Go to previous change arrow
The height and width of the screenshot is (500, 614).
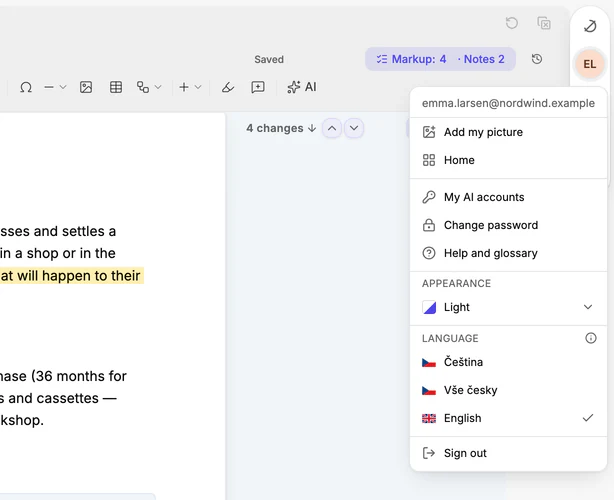[332, 128]
